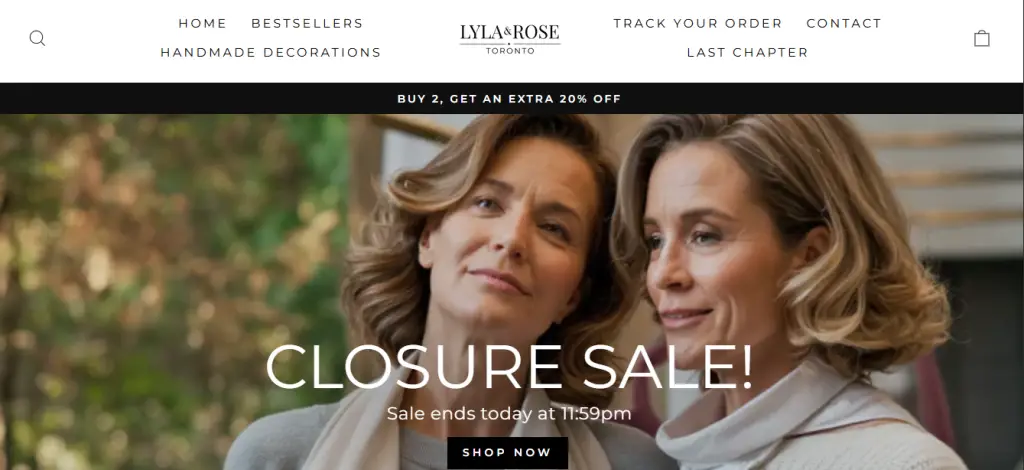This screenshot has width=1024, height=470.
Task: Click the Lyla & Rose logo
Action: 509,39
